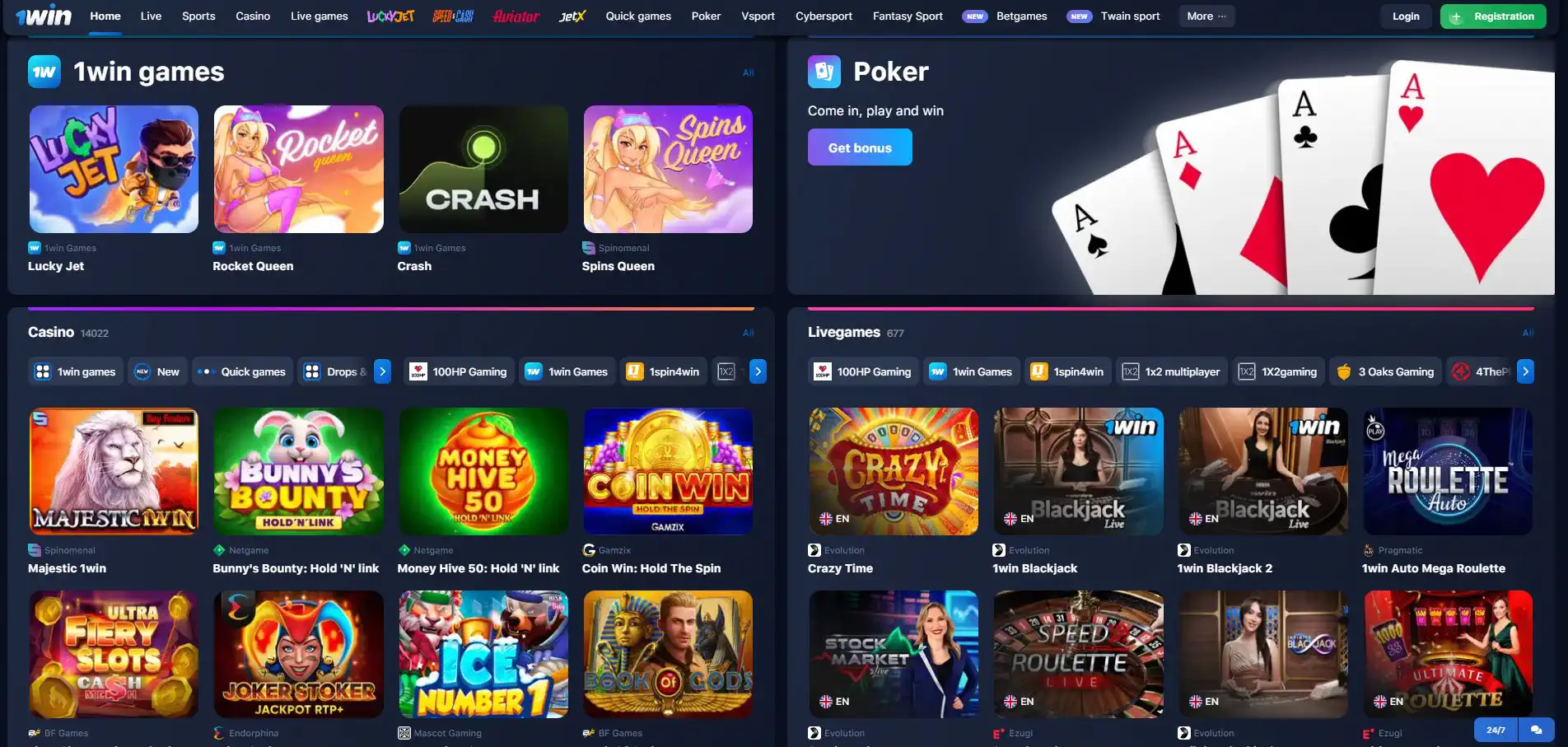
Task: Show more Casino category filters arrow after Drops
Action: click(382, 371)
